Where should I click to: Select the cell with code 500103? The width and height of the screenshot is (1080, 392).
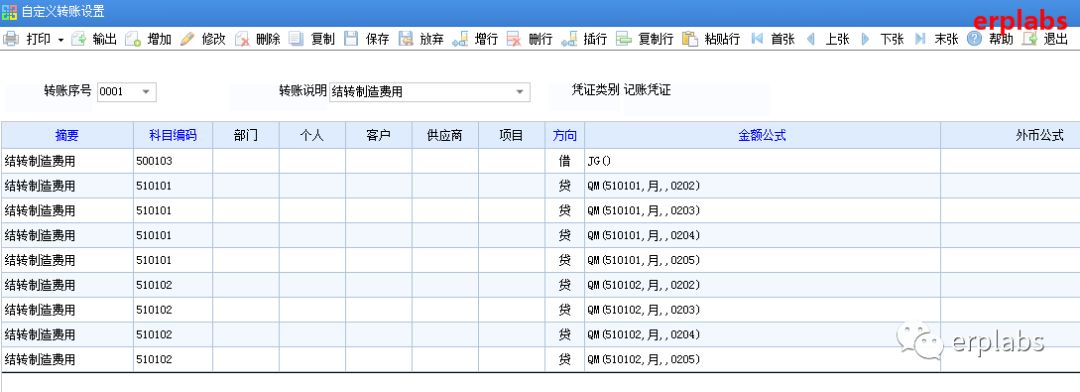click(x=173, y=161)
